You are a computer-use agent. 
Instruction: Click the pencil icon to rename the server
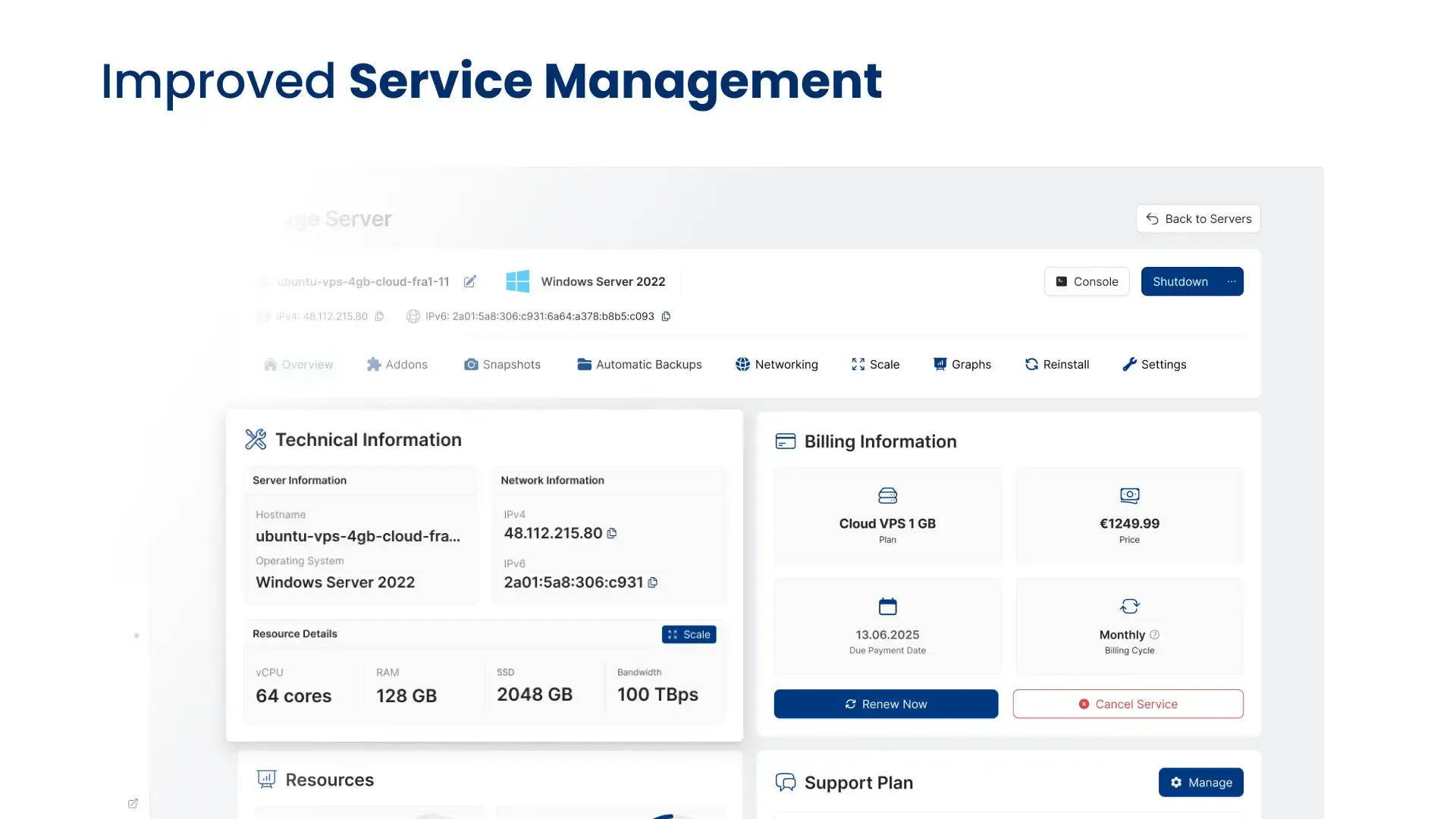469,281
